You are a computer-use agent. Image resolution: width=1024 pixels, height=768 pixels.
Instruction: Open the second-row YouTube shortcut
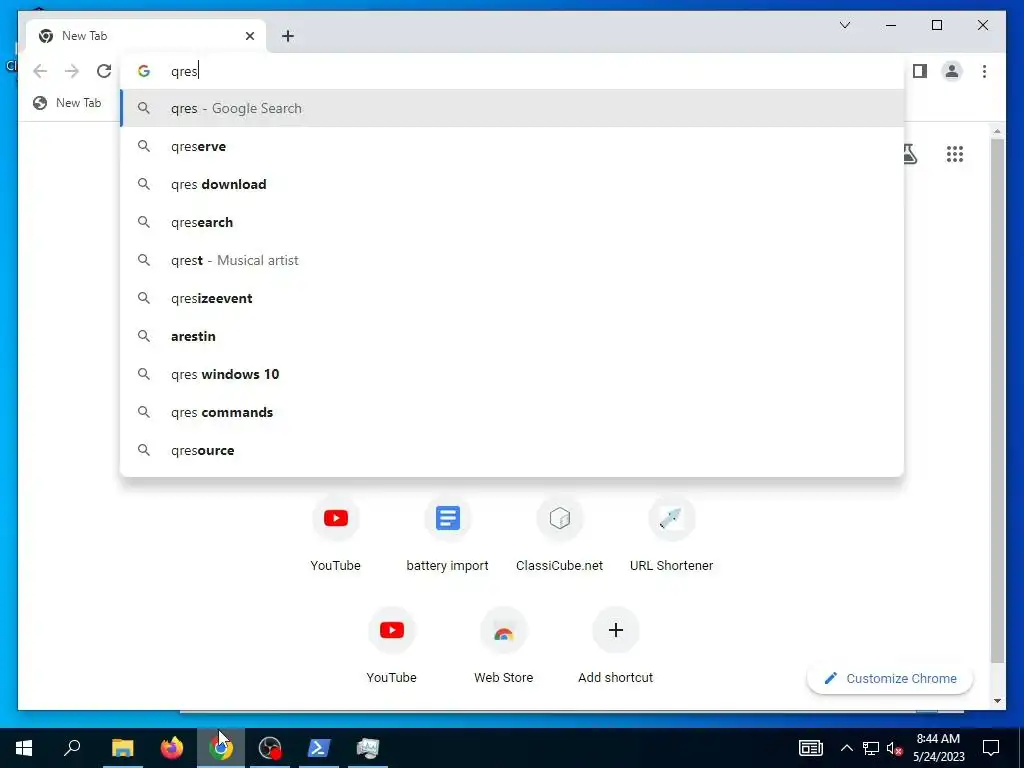point(392,645)
